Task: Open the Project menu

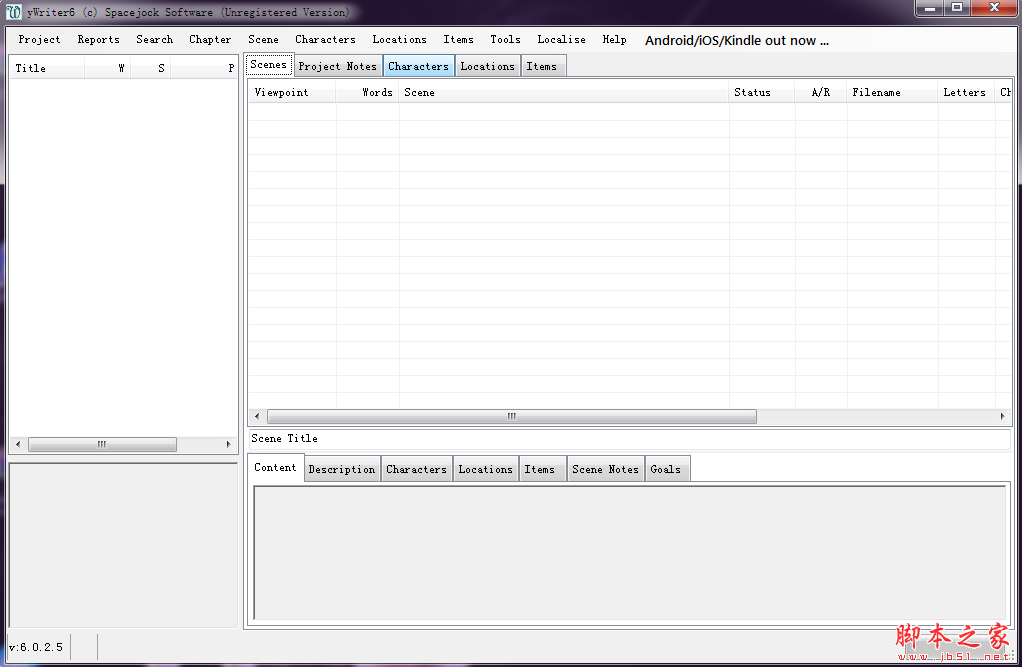Action: tap(39, 40)
